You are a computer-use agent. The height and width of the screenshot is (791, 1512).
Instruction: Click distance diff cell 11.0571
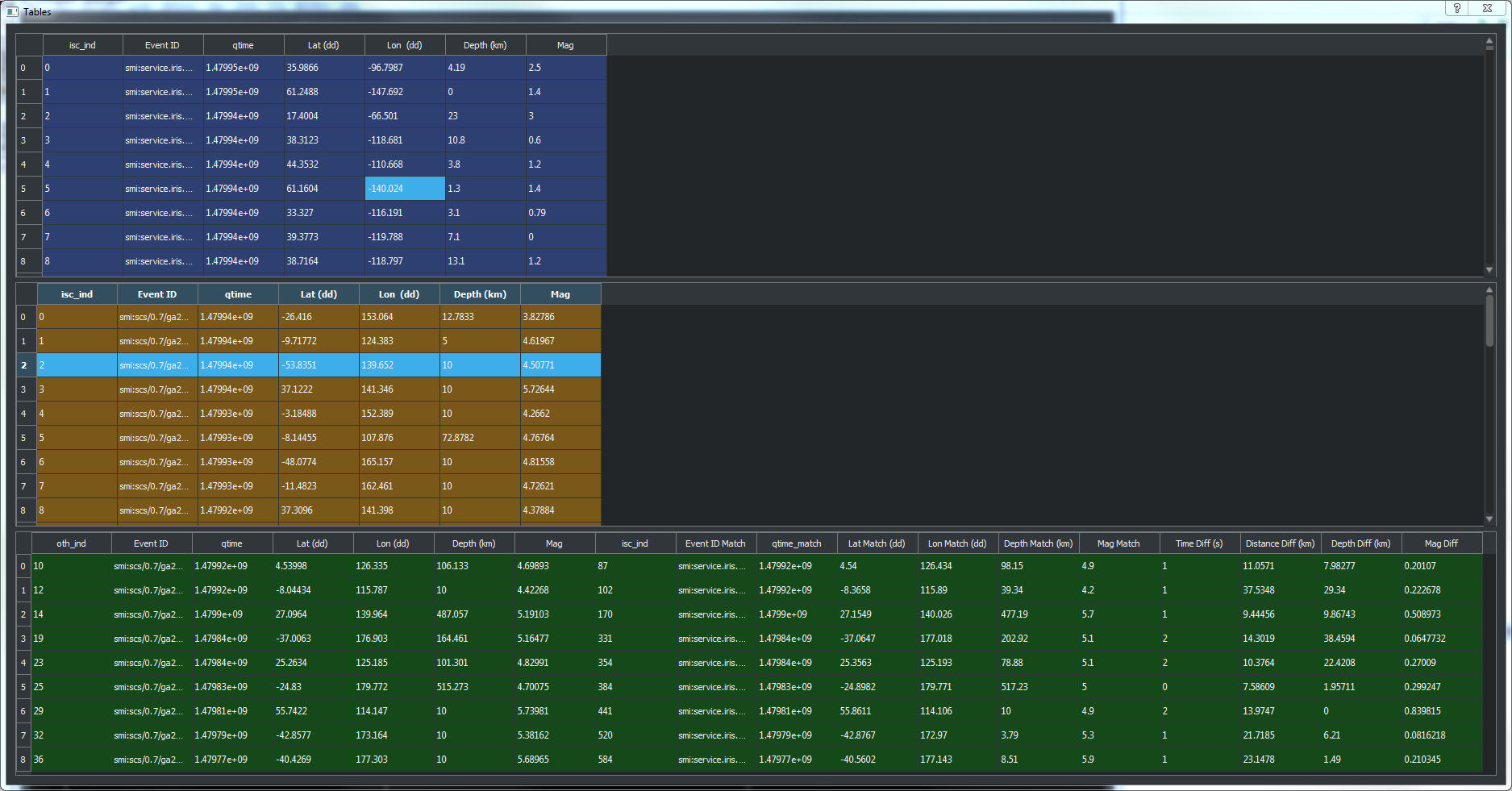pos(1281,566)
